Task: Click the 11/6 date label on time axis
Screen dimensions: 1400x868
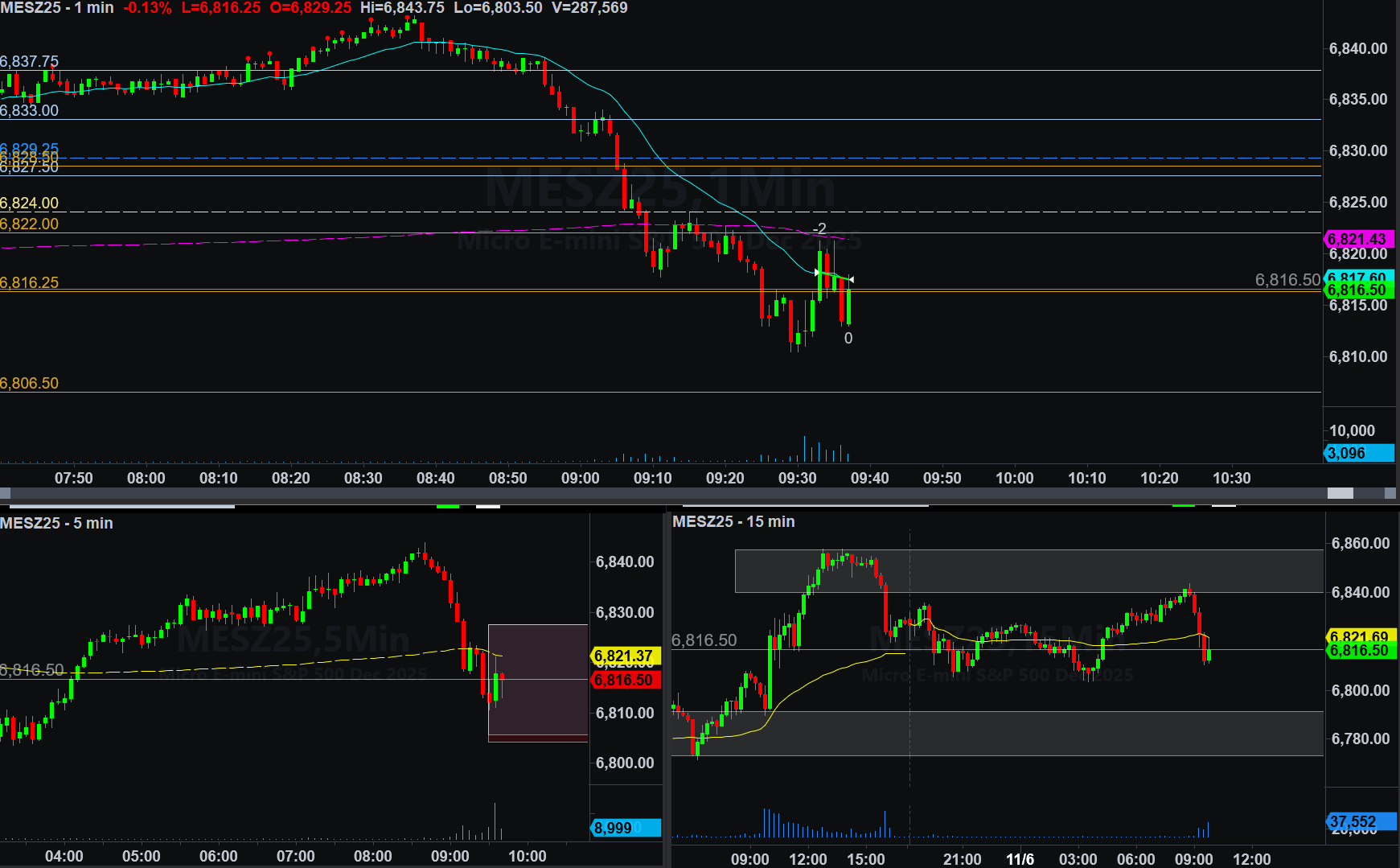Action: tap(1020, 858)
